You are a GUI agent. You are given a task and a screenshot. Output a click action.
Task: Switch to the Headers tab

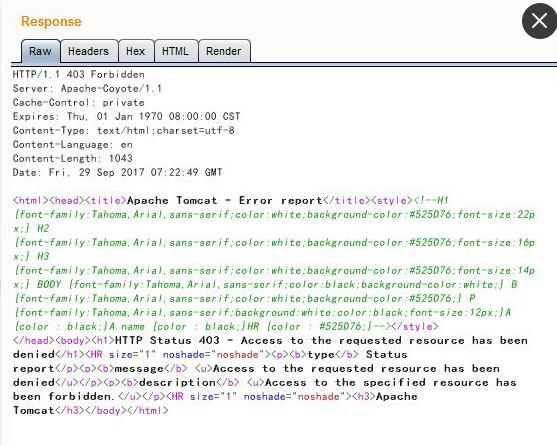(89, 51)
